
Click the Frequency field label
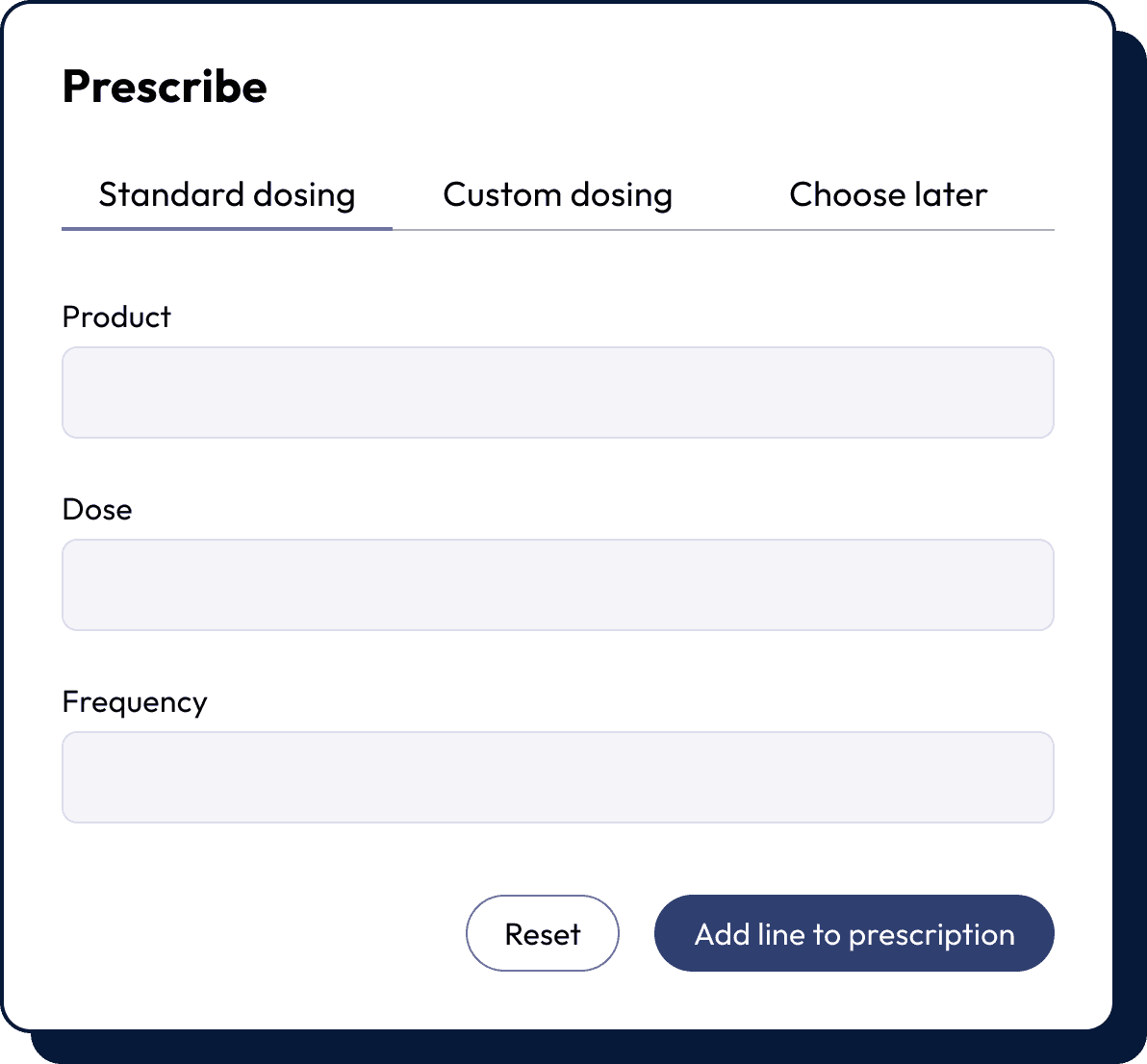[135, 702]
